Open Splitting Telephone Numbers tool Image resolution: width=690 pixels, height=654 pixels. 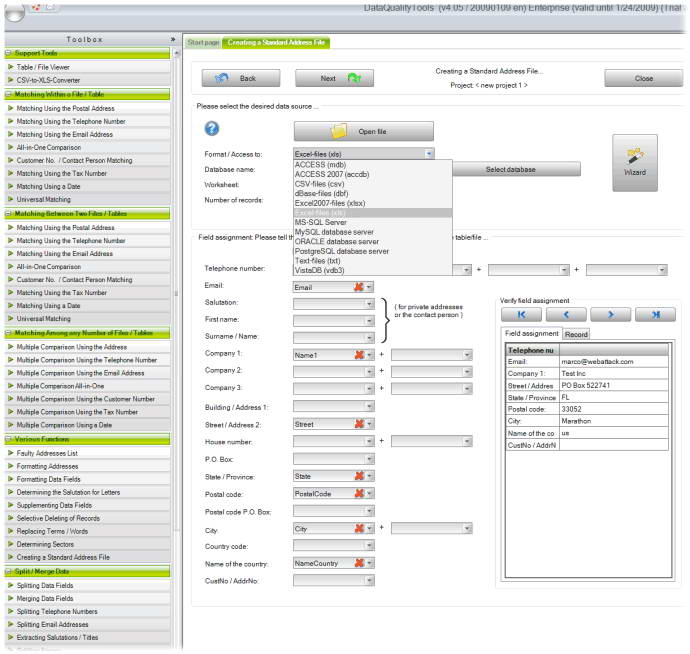coord(87,611)
